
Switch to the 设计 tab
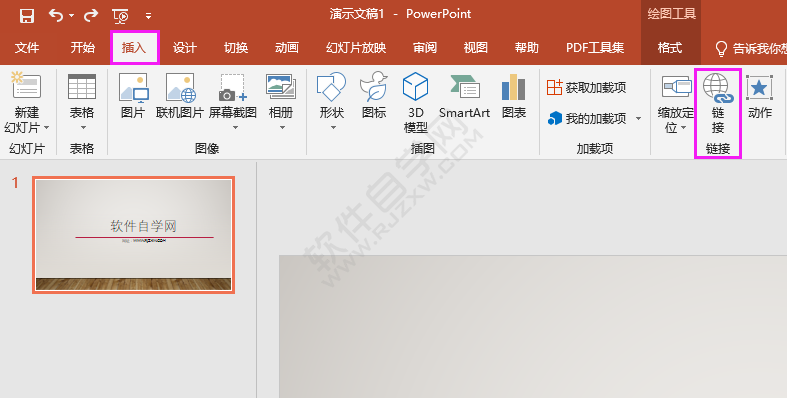(x=185, y=48)
